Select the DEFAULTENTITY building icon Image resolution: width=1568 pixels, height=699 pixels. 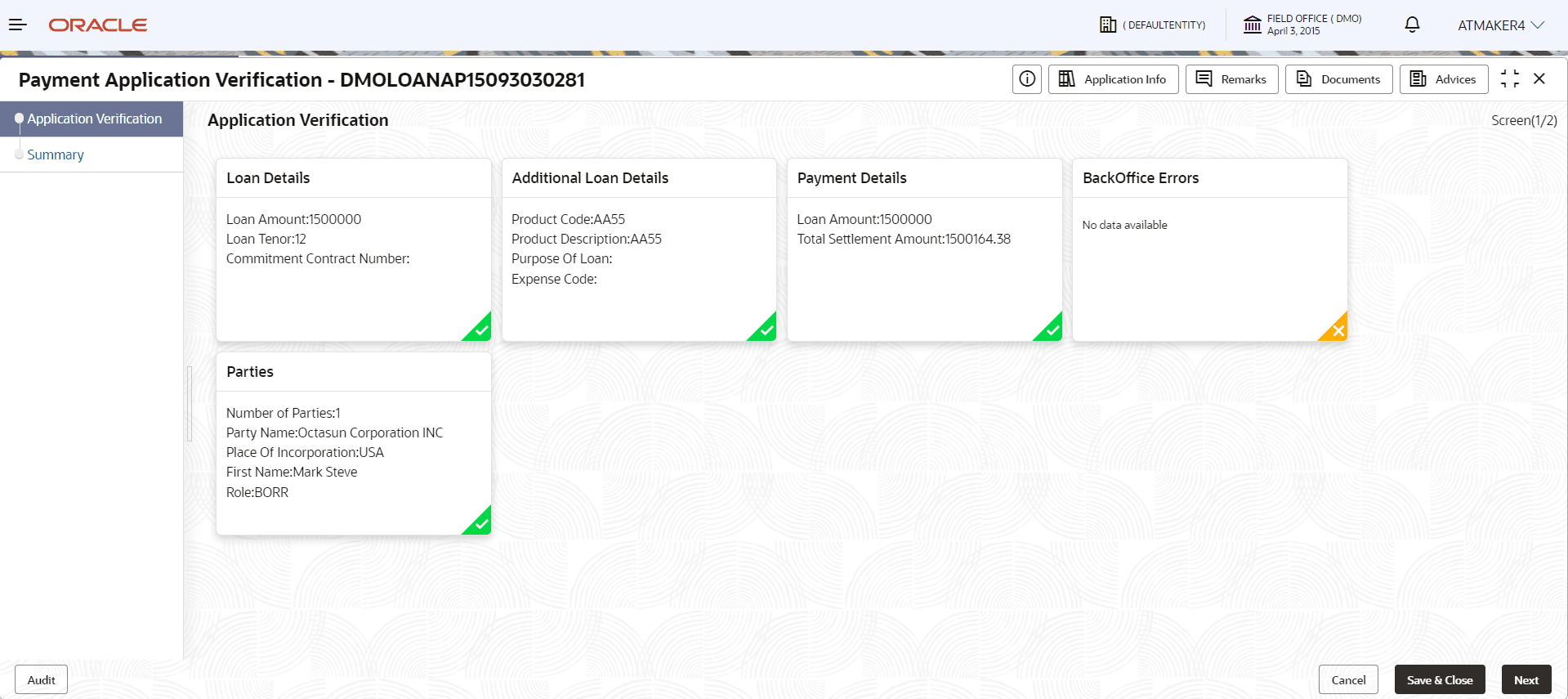[1108, 25]
